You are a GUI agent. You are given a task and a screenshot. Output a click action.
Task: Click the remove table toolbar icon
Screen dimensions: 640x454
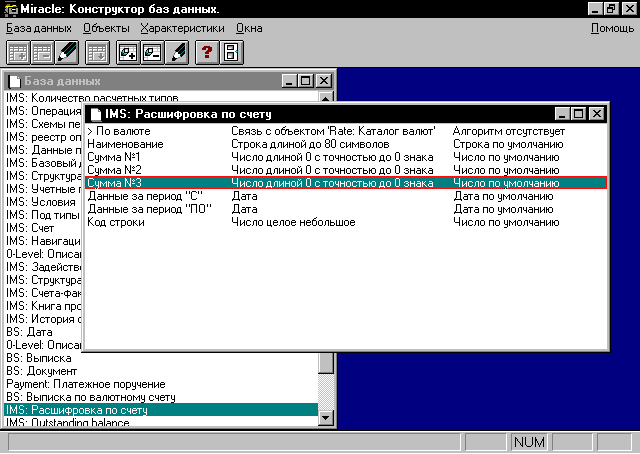point(42,52)
